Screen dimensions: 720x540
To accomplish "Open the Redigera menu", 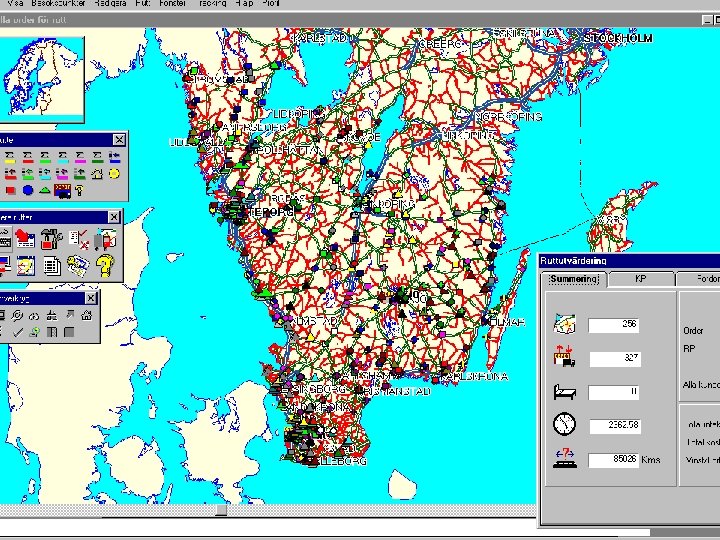I will pos(110,3).
